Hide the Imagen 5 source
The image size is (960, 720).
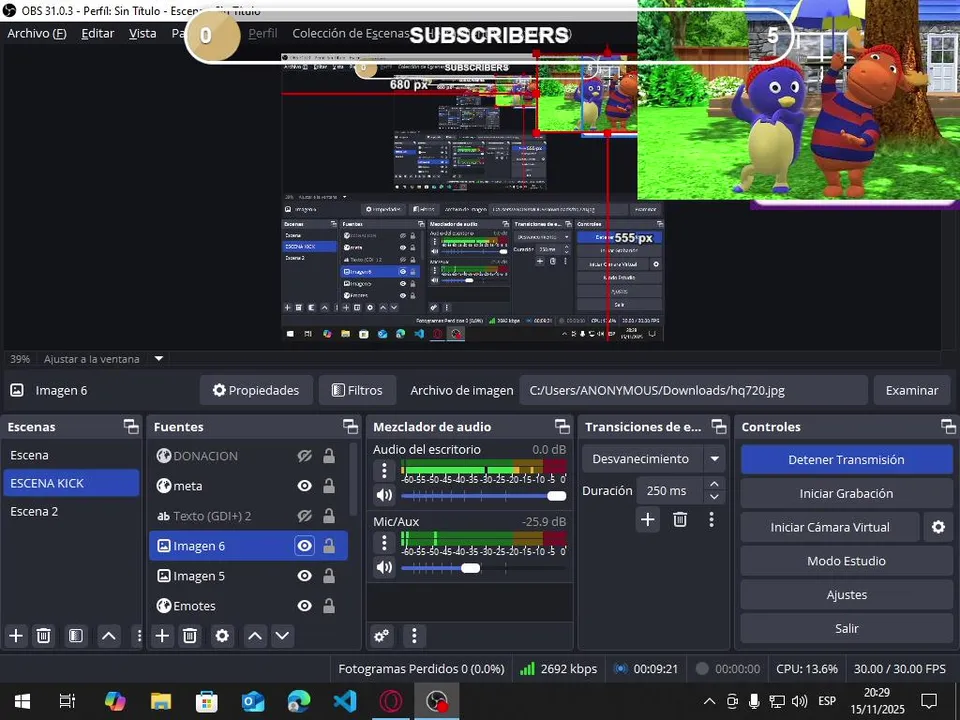[304, 576]
